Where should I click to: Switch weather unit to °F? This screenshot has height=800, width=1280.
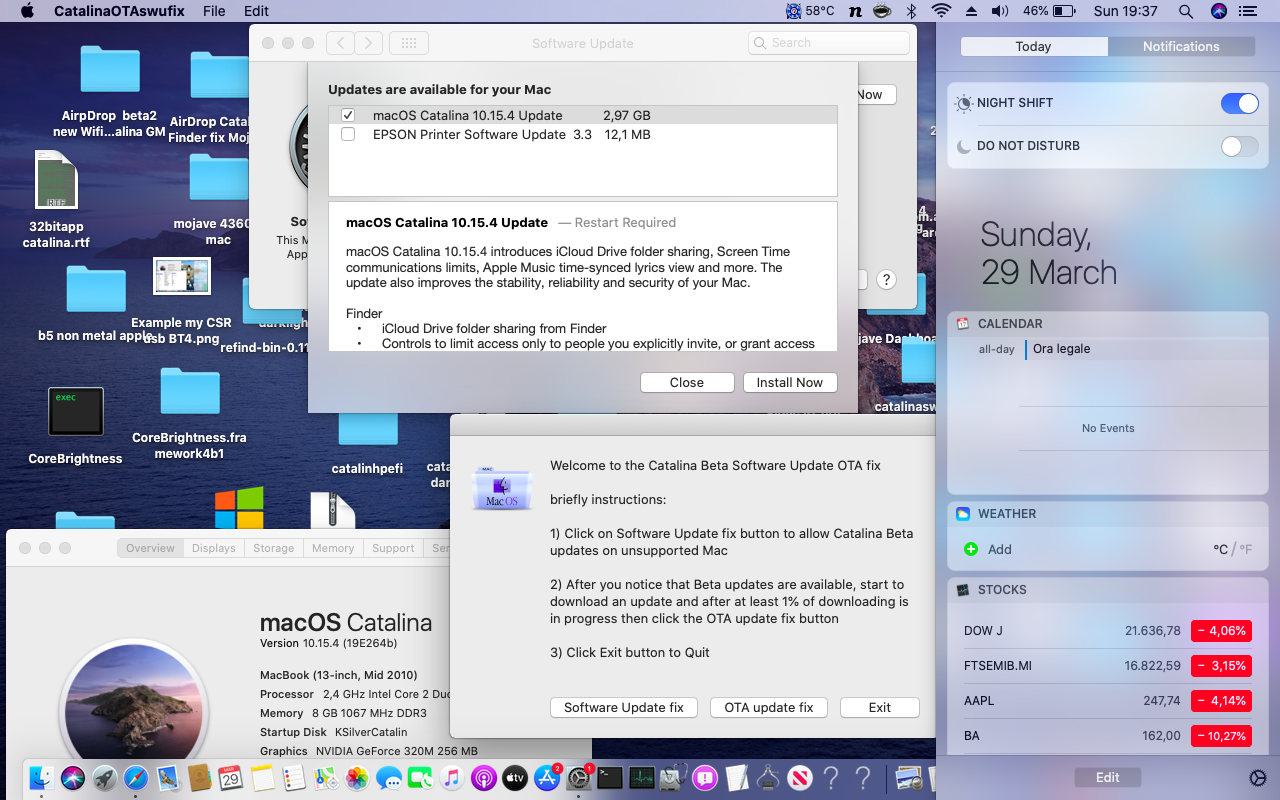(x=1246, y=549)
